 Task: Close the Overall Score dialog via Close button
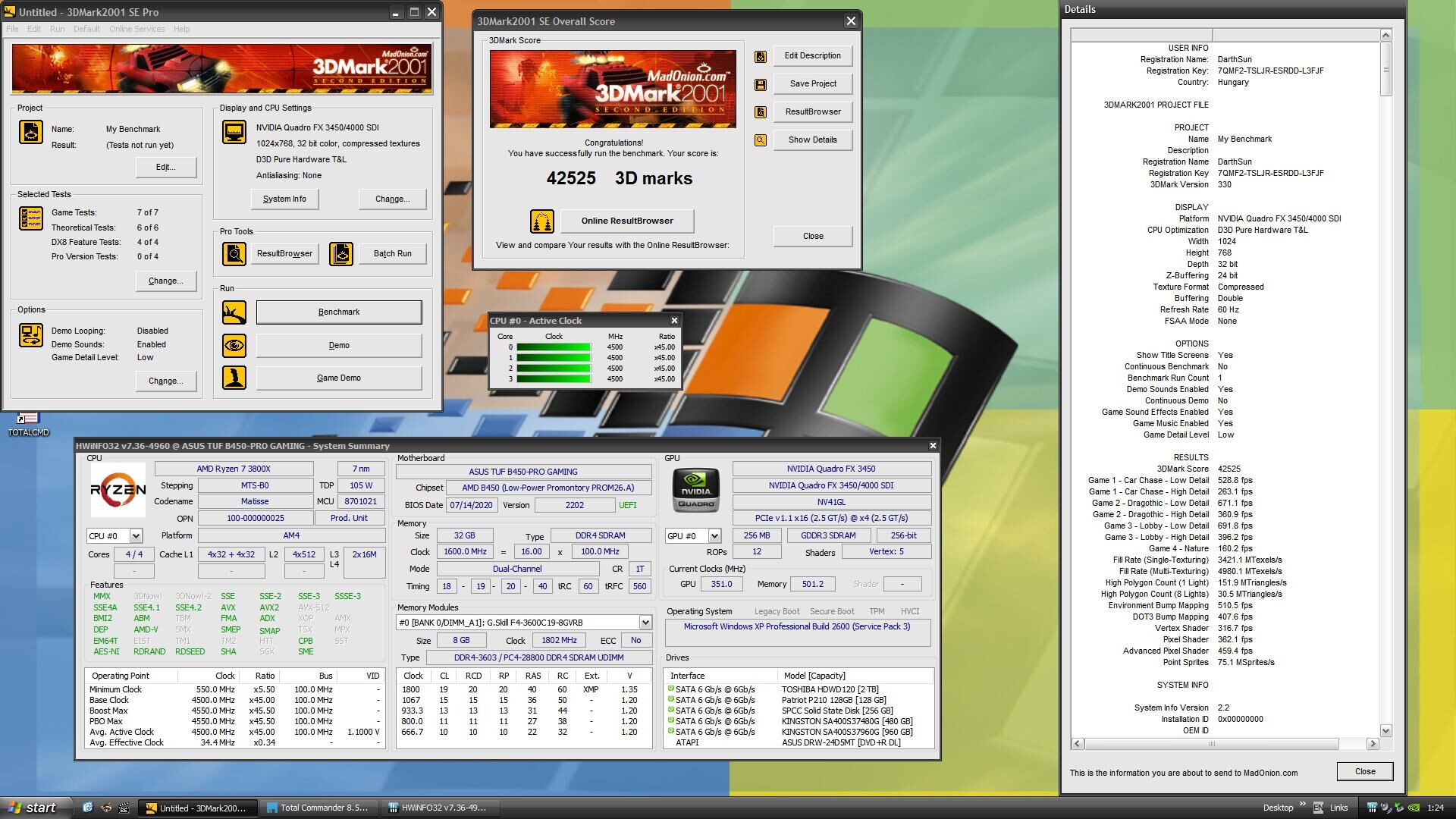tap(813, 237)
